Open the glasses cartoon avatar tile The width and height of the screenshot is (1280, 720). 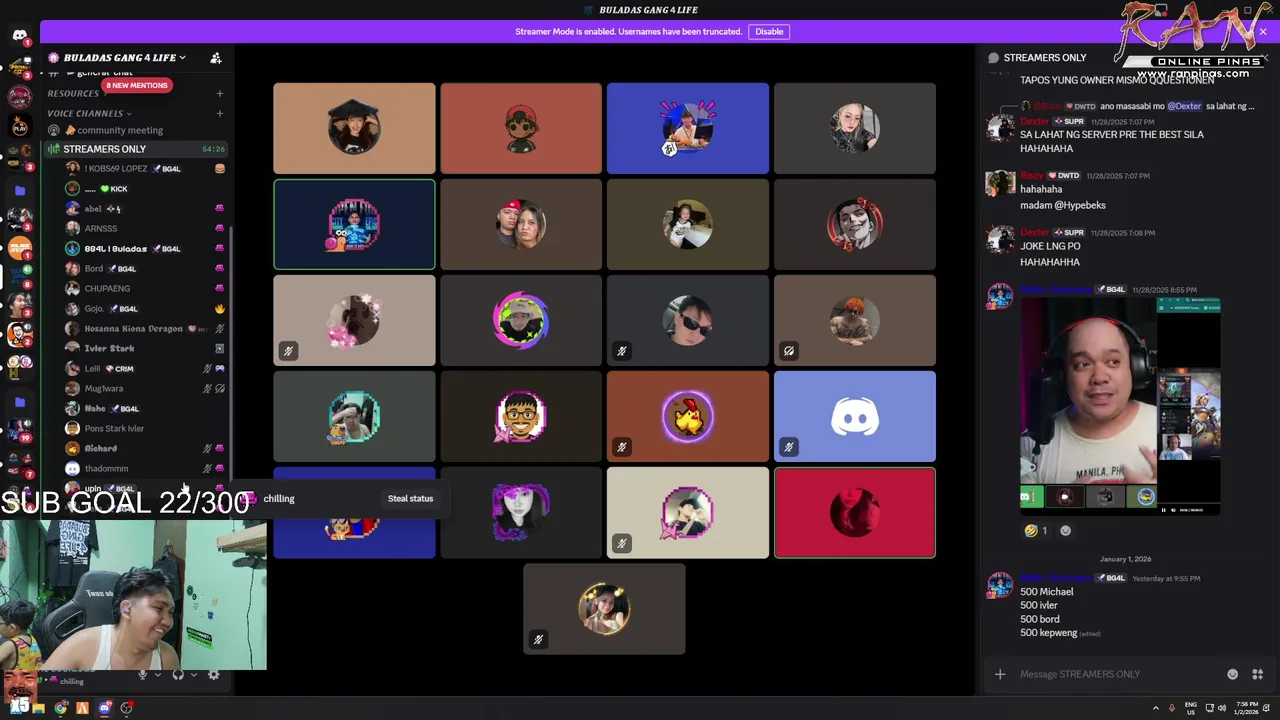pyautogui.click(x=521, y=416)
